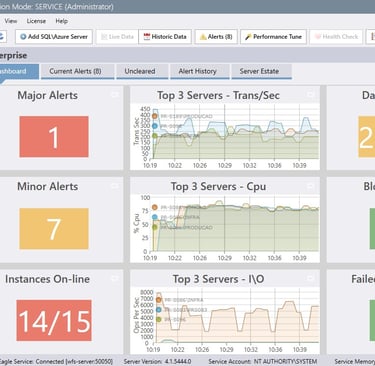Viewport: 375px width, 366px height.
Task: Run the Health Check tool
Action: point(336,37)
